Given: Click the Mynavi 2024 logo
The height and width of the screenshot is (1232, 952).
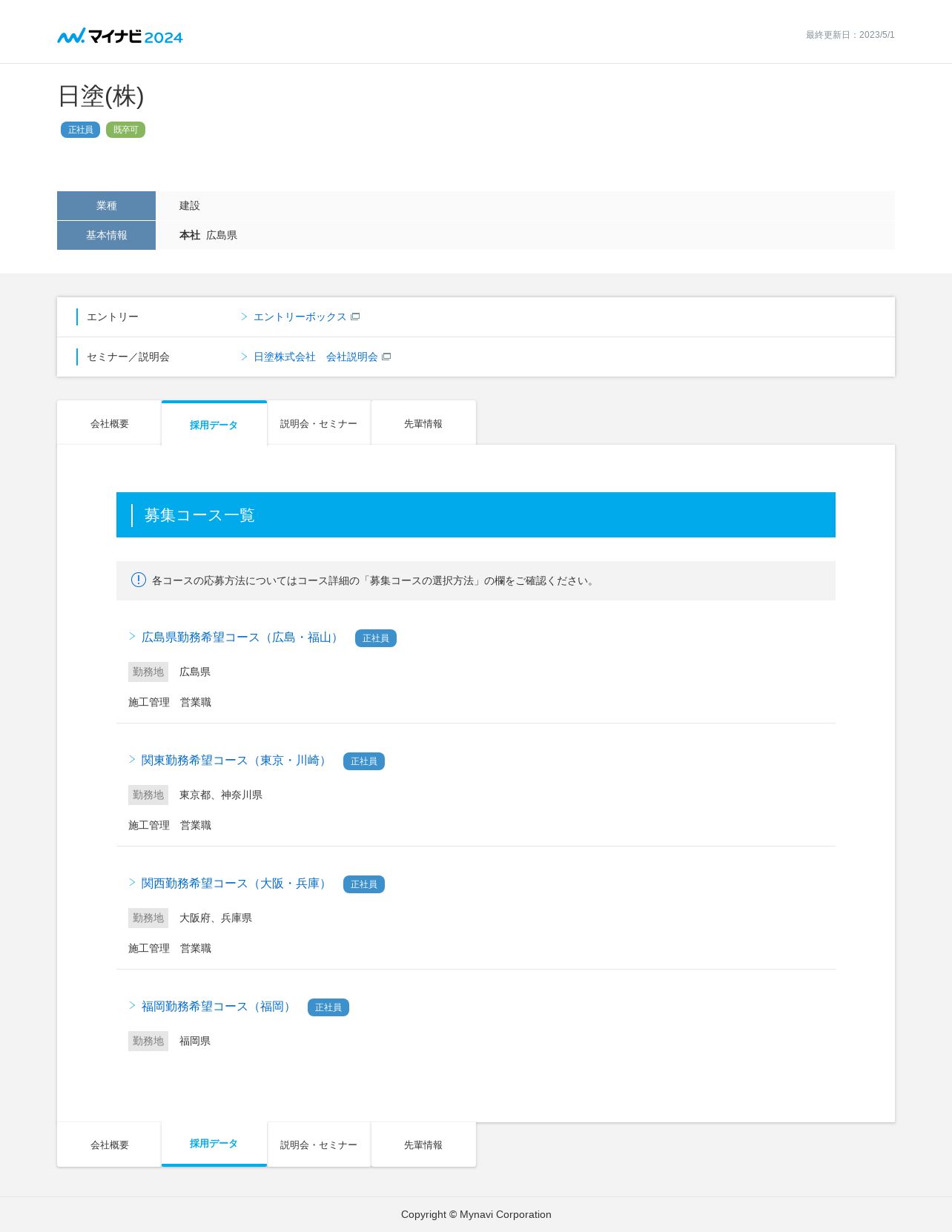Looking at the screenshot, I should (120, 36).
